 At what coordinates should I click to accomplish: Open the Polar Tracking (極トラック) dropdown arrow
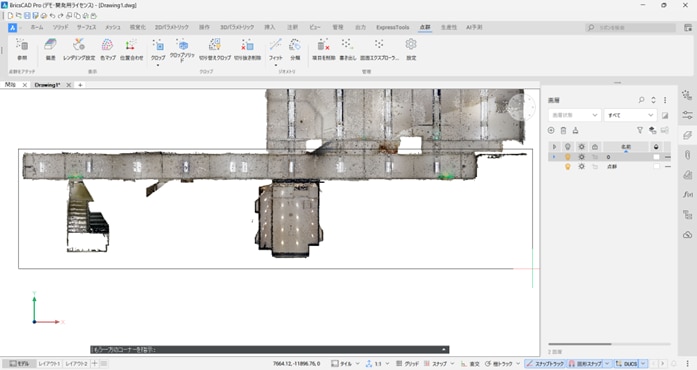tap(518, 364)
